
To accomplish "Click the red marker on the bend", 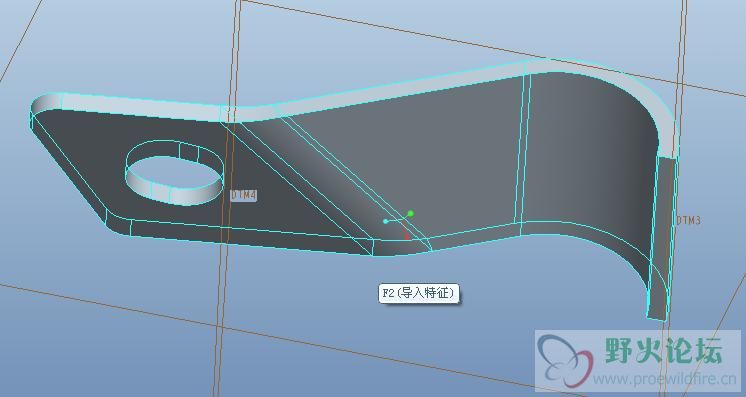I will 407,236.
